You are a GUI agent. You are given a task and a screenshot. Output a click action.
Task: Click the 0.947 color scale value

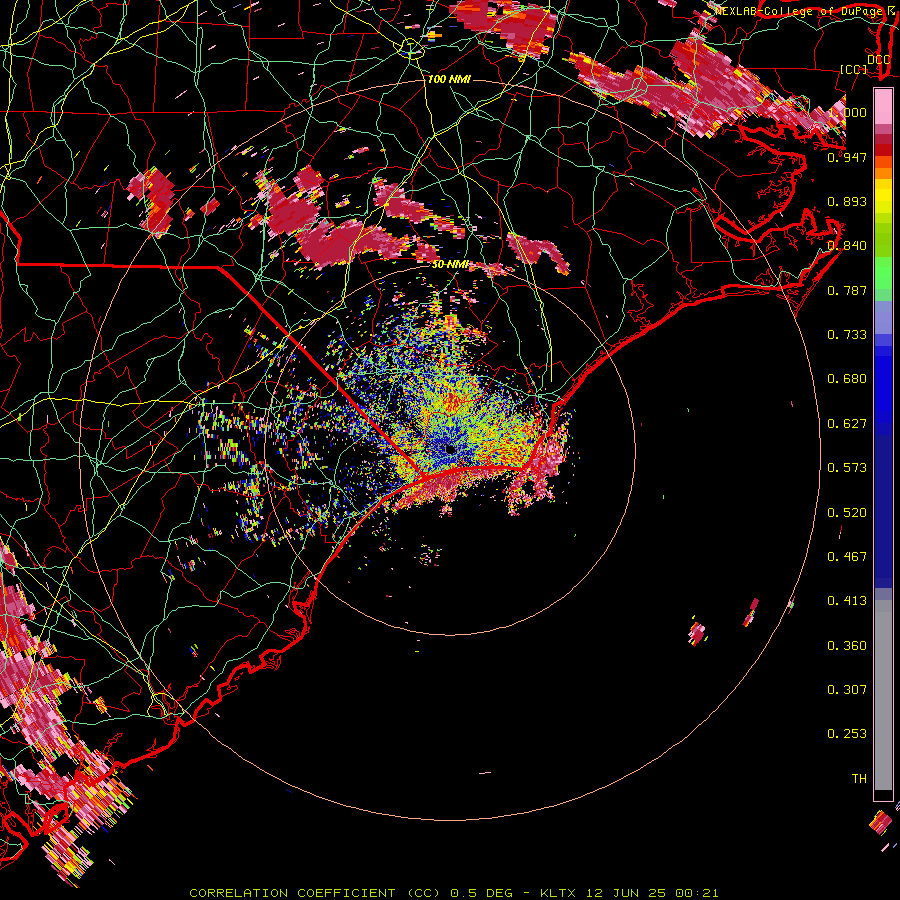pos(847,157)
